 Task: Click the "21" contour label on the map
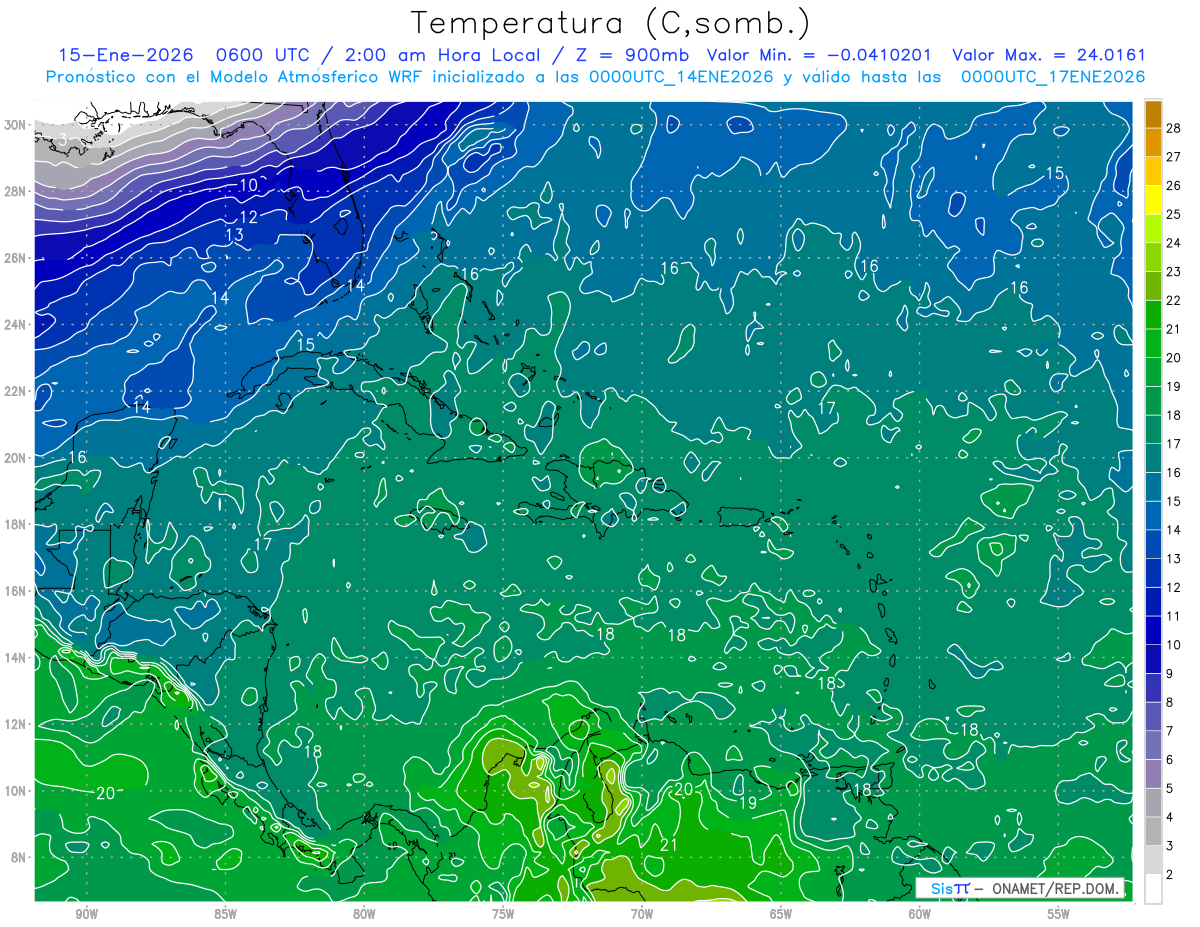pos(669,845)
